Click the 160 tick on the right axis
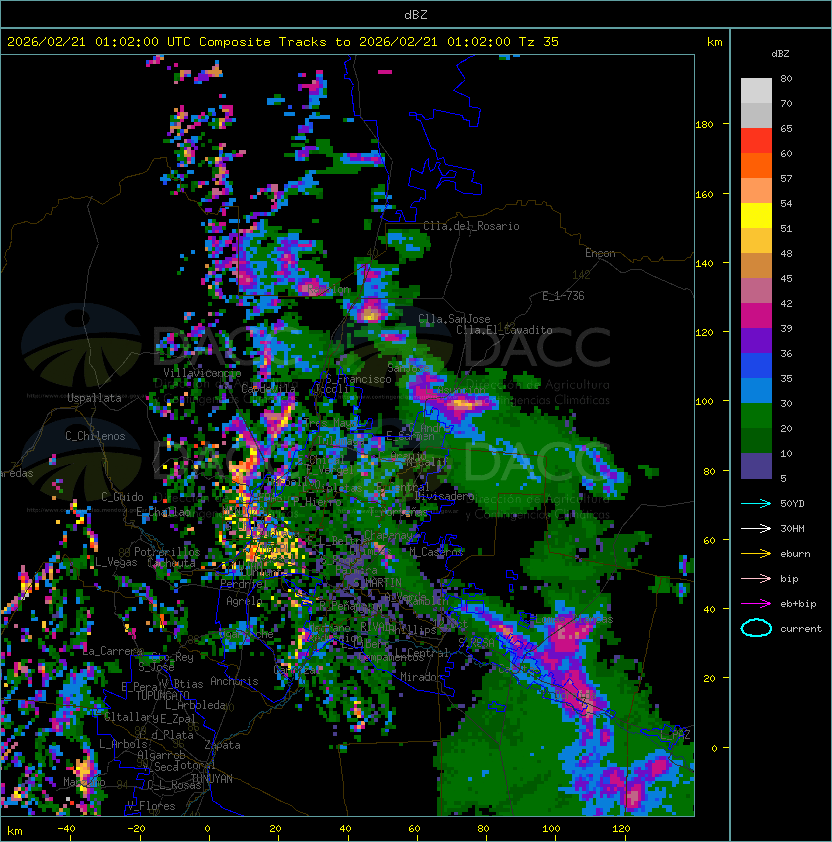 [x=704, y=194]
